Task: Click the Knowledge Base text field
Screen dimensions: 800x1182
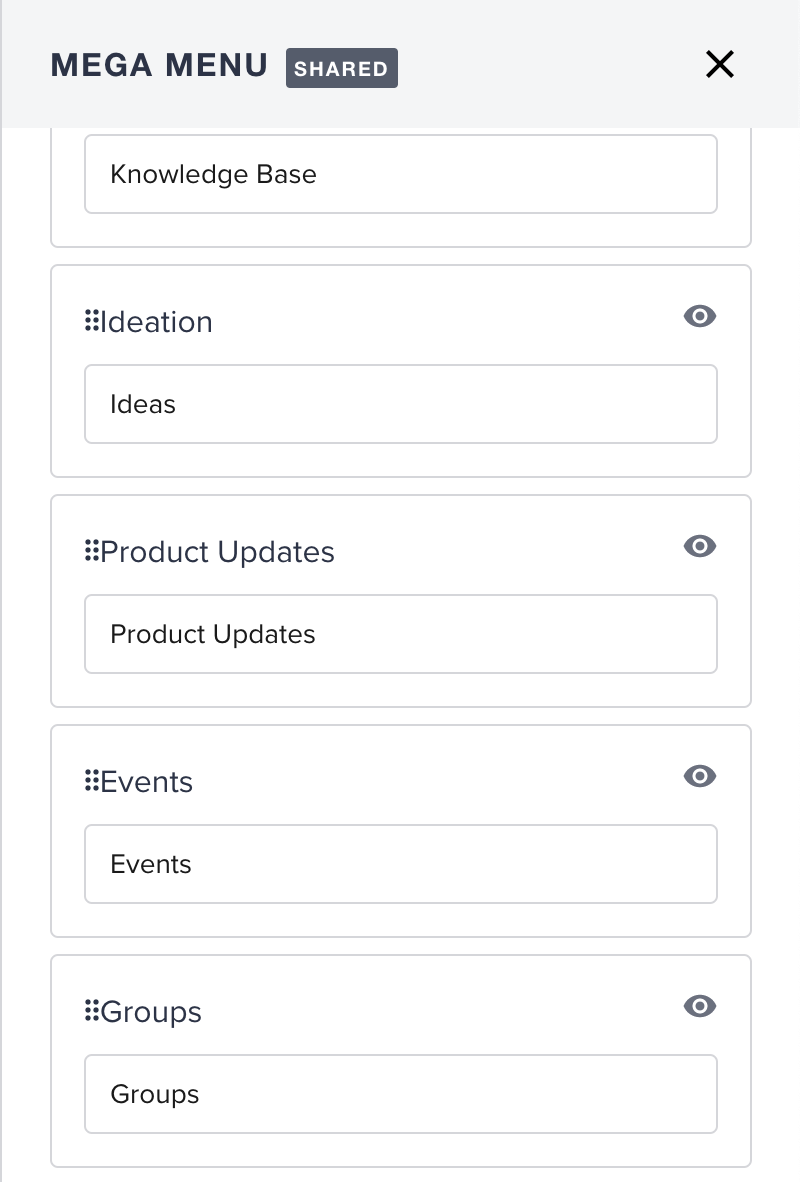Action: click(x=400, y=174)
